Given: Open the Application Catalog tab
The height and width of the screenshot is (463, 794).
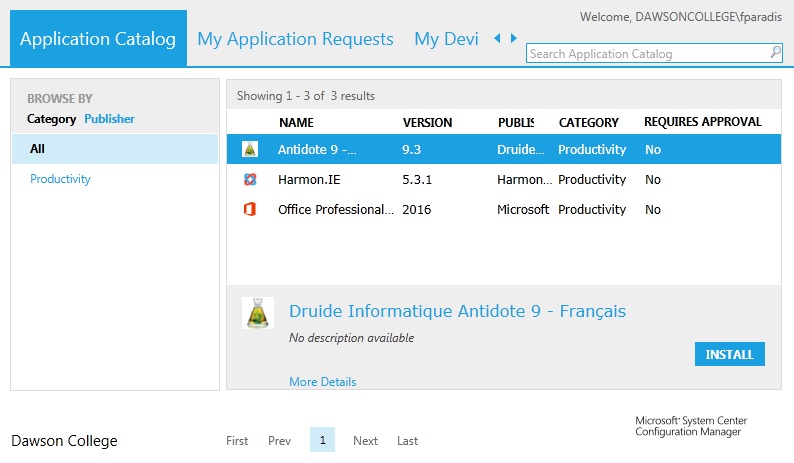Looking at the screenshot, I should pyautogui.click(x=98, y=38).
